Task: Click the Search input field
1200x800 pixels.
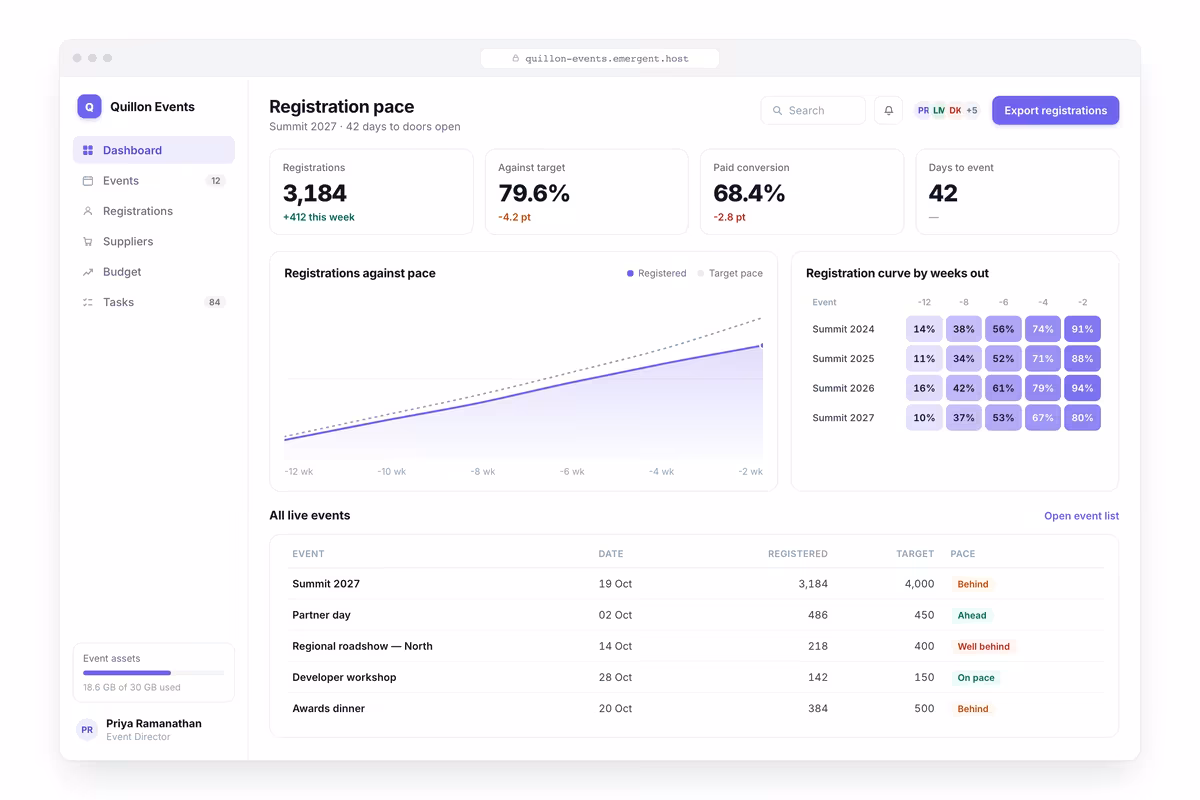Action: point(813,110)
